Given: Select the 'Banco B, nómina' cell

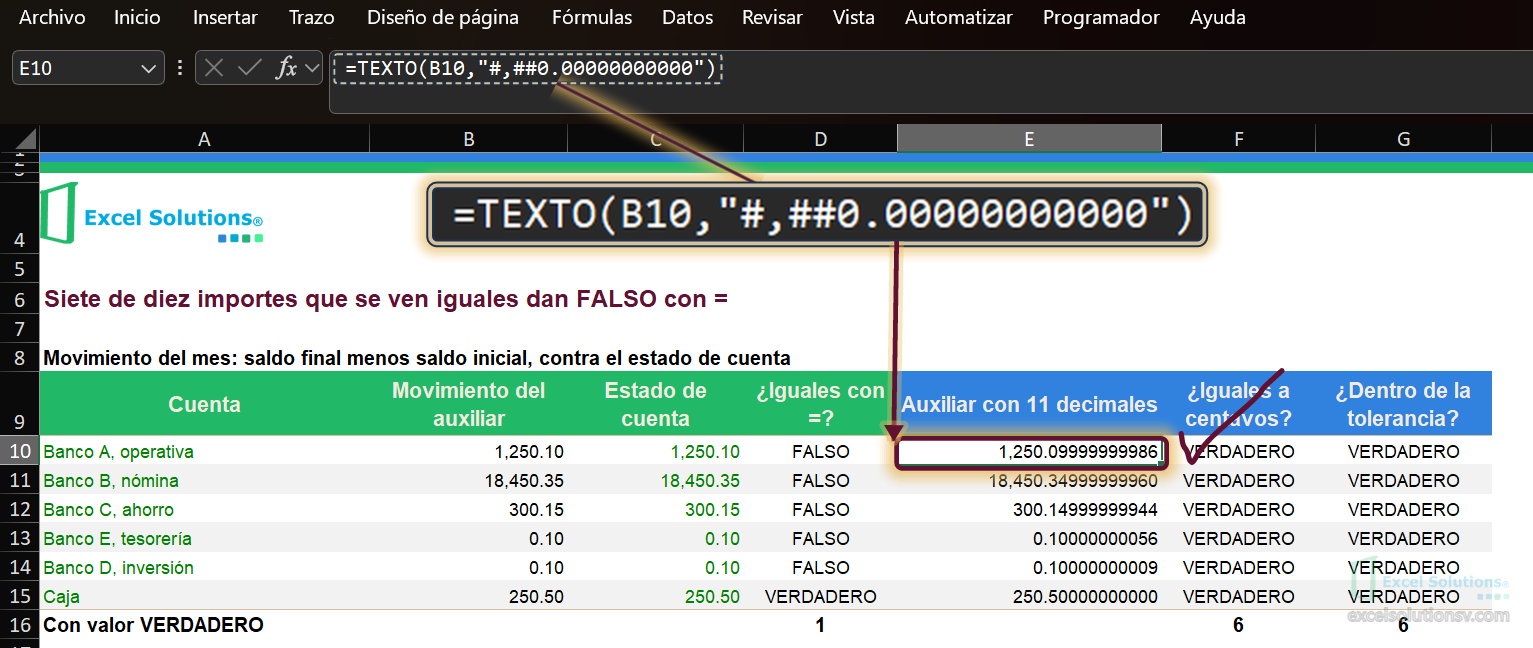Looking at the screenshot, I should tap(204, 480).
